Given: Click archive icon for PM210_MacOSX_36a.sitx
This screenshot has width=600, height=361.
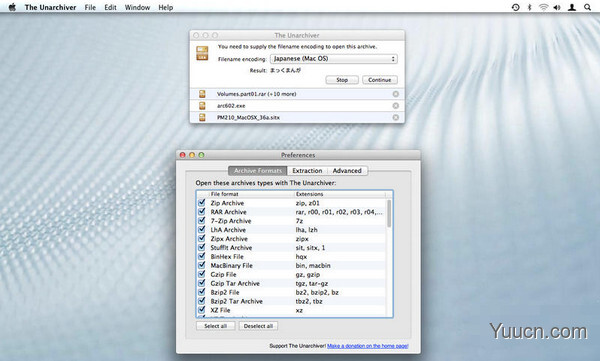Looking at the screenshot, I should pos(202,117).
